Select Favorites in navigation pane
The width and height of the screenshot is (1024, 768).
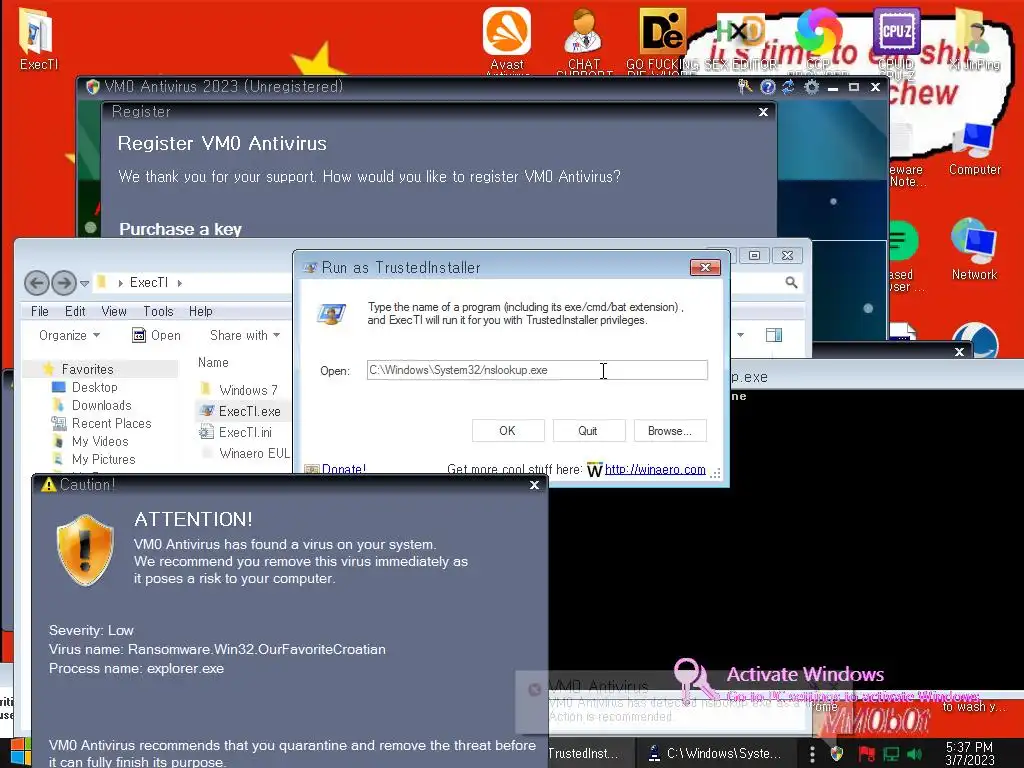coord(88,369)
